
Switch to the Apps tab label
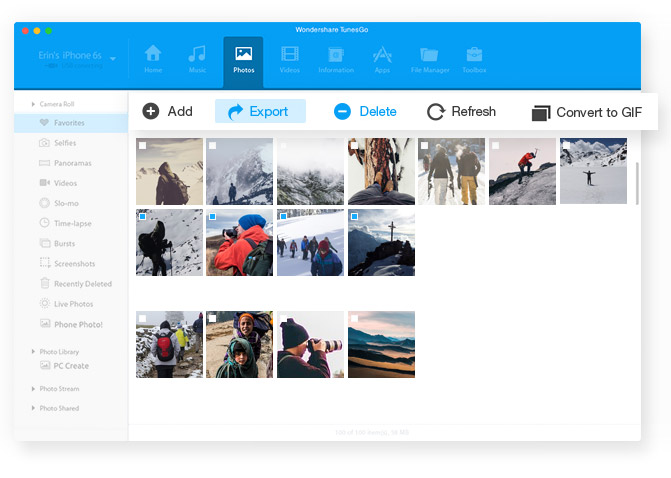point(382,70)
